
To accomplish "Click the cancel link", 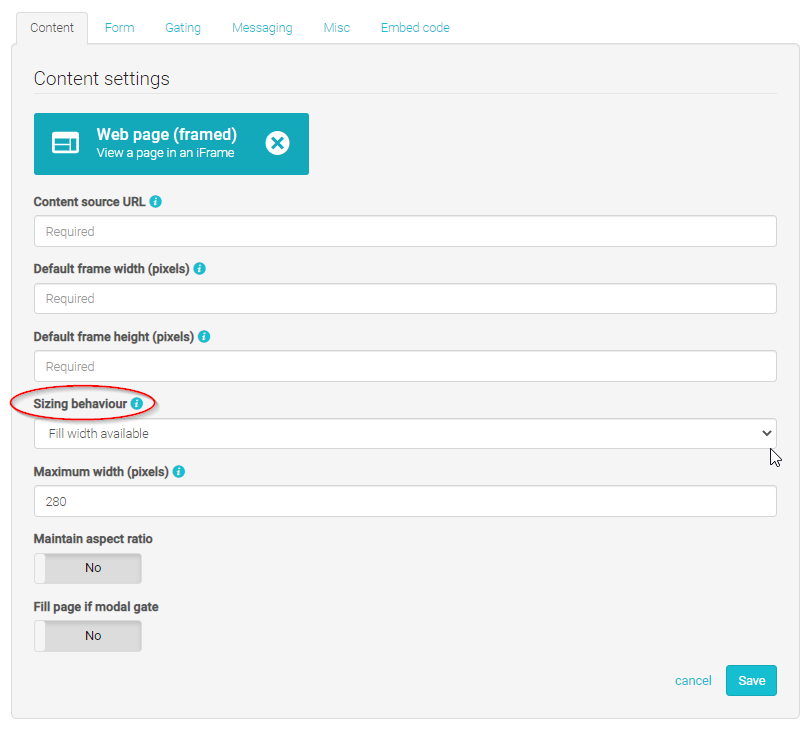I will pos(693,681).
